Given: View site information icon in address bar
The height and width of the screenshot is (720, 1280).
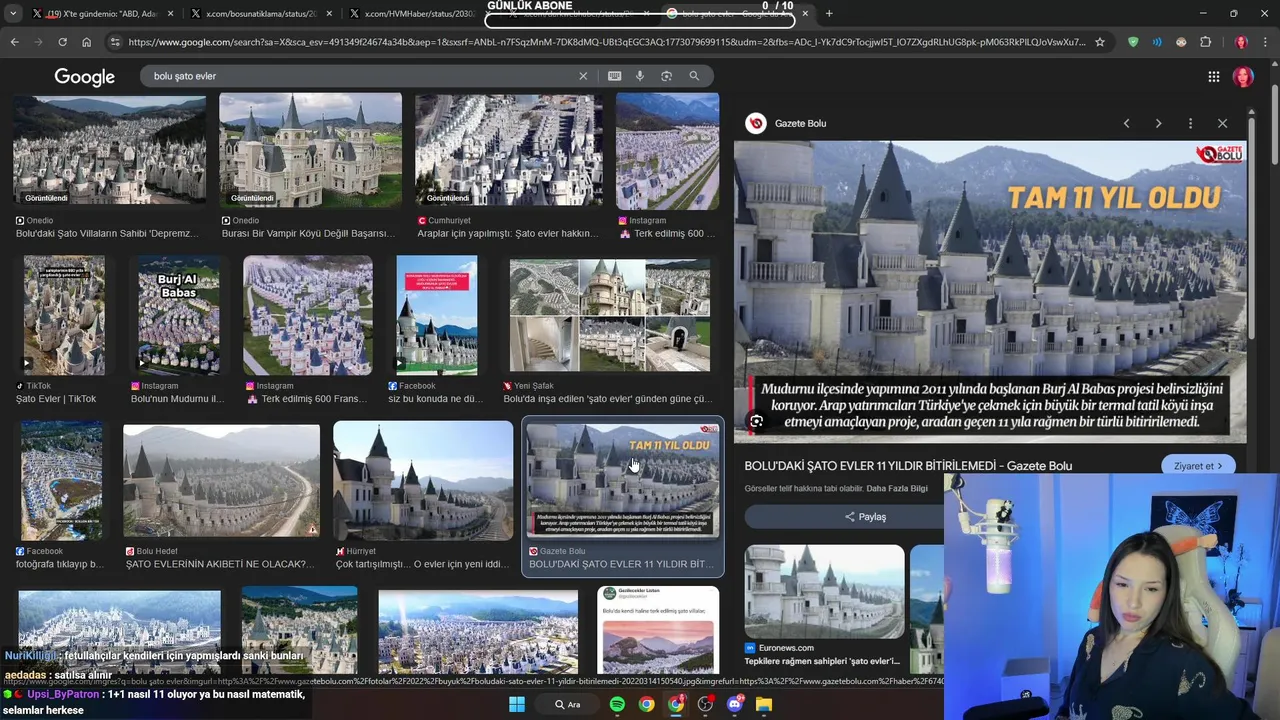Looking at the screenshot, I should 115,42.
